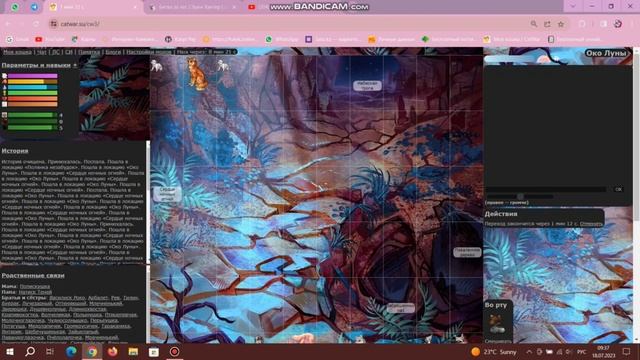Open the zoom magnifier icon in address bar

533,24
